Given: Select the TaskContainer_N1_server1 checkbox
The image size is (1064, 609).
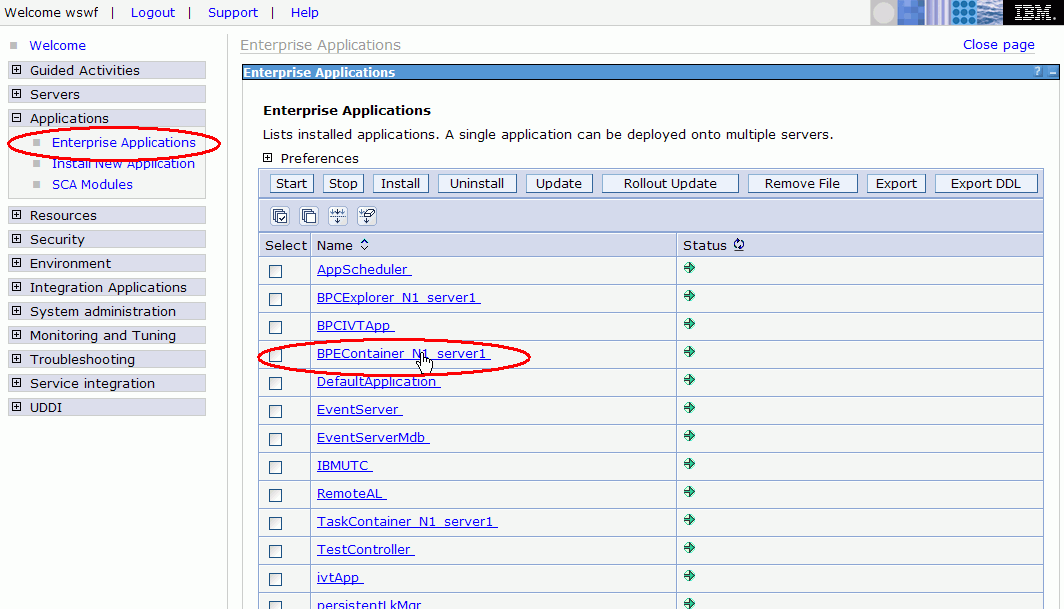Looking at the screenshot, I should 276,523.
